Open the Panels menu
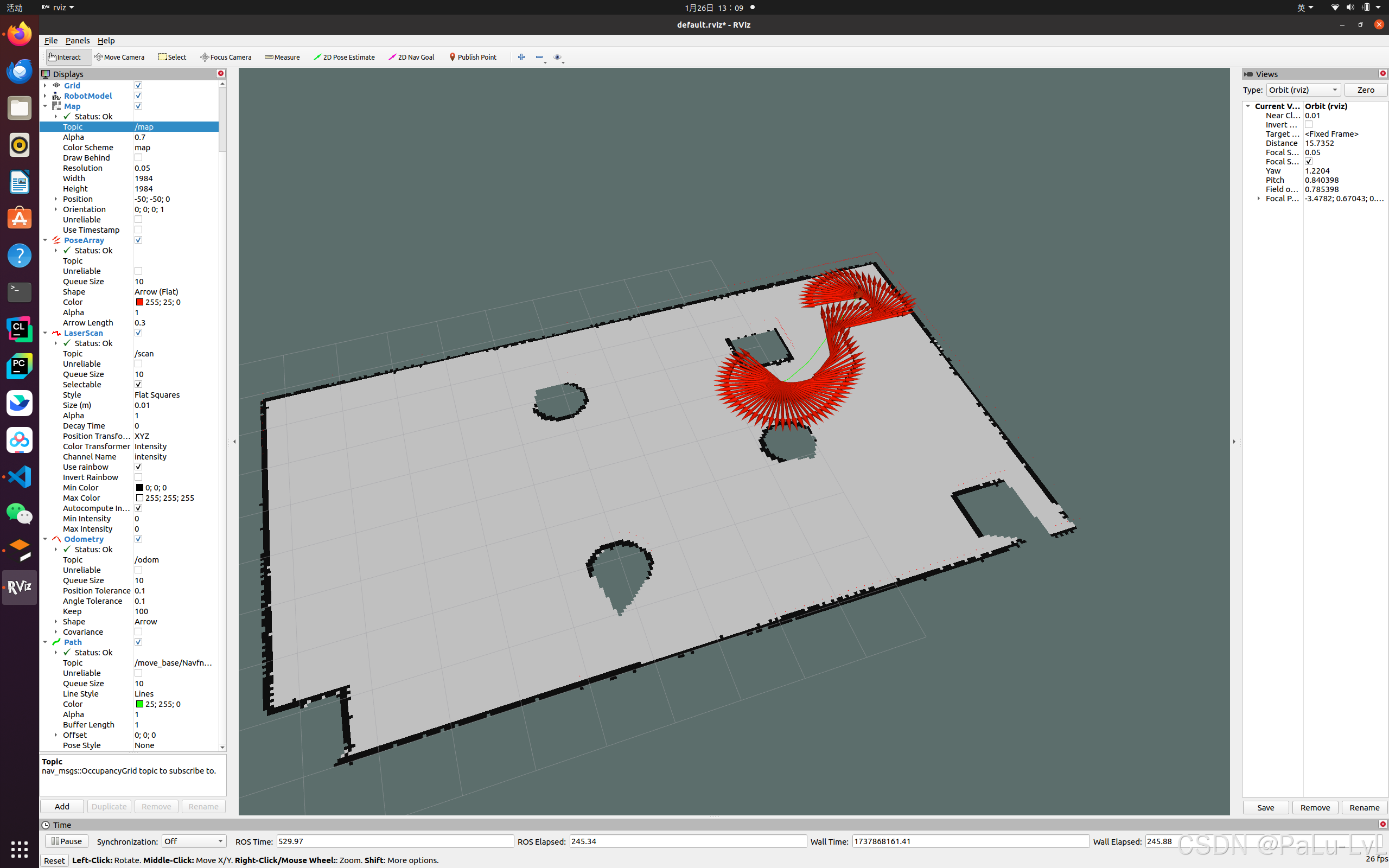 78,41
